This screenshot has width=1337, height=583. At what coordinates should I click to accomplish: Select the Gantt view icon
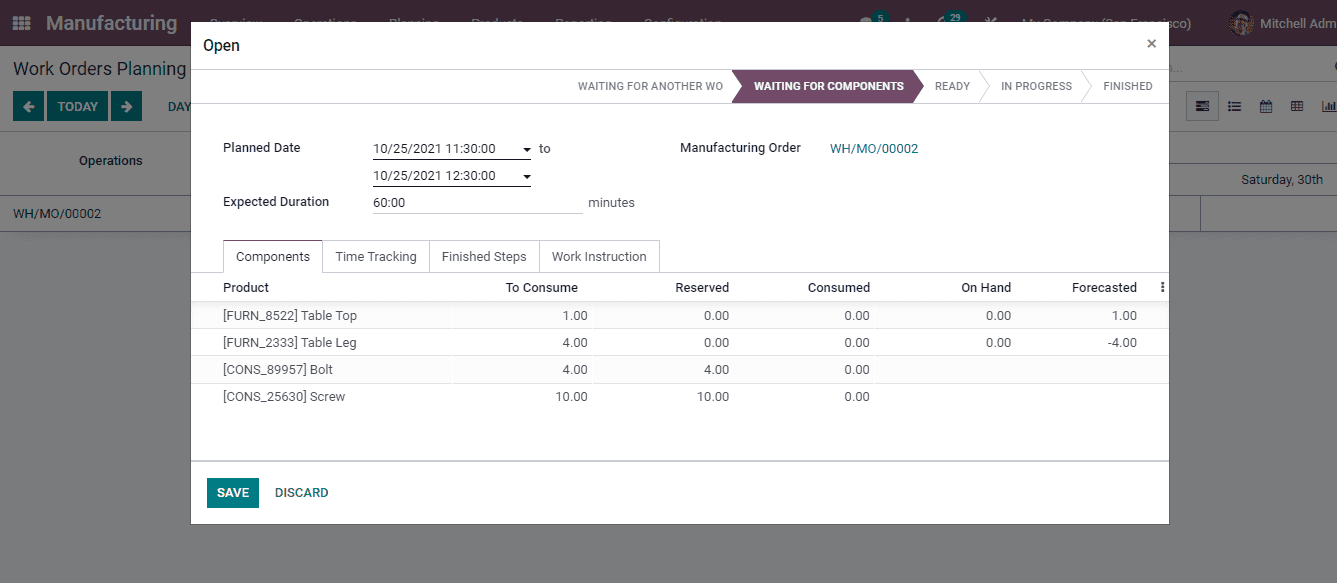[x=1202, y=106]
